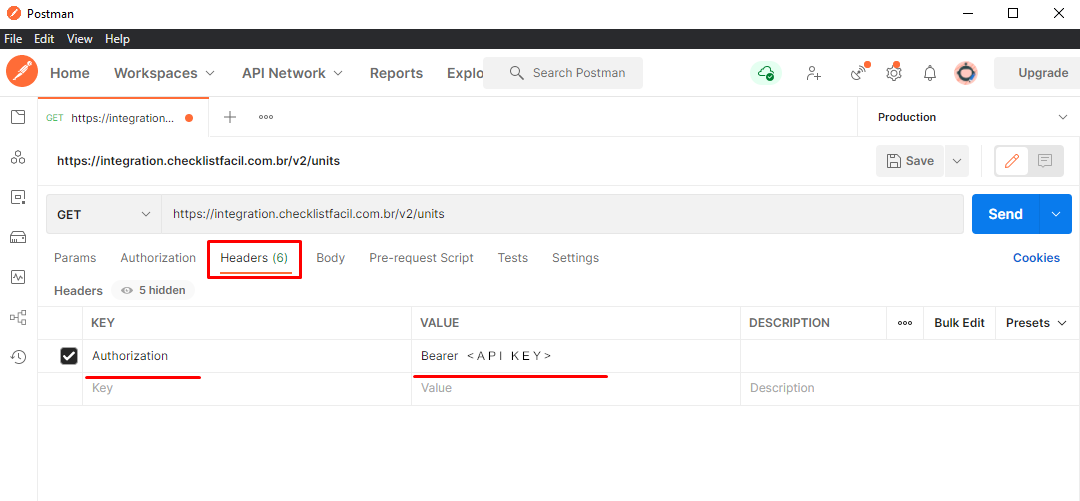Open the Save options dropdown arrow

click(x=957, y=161)
